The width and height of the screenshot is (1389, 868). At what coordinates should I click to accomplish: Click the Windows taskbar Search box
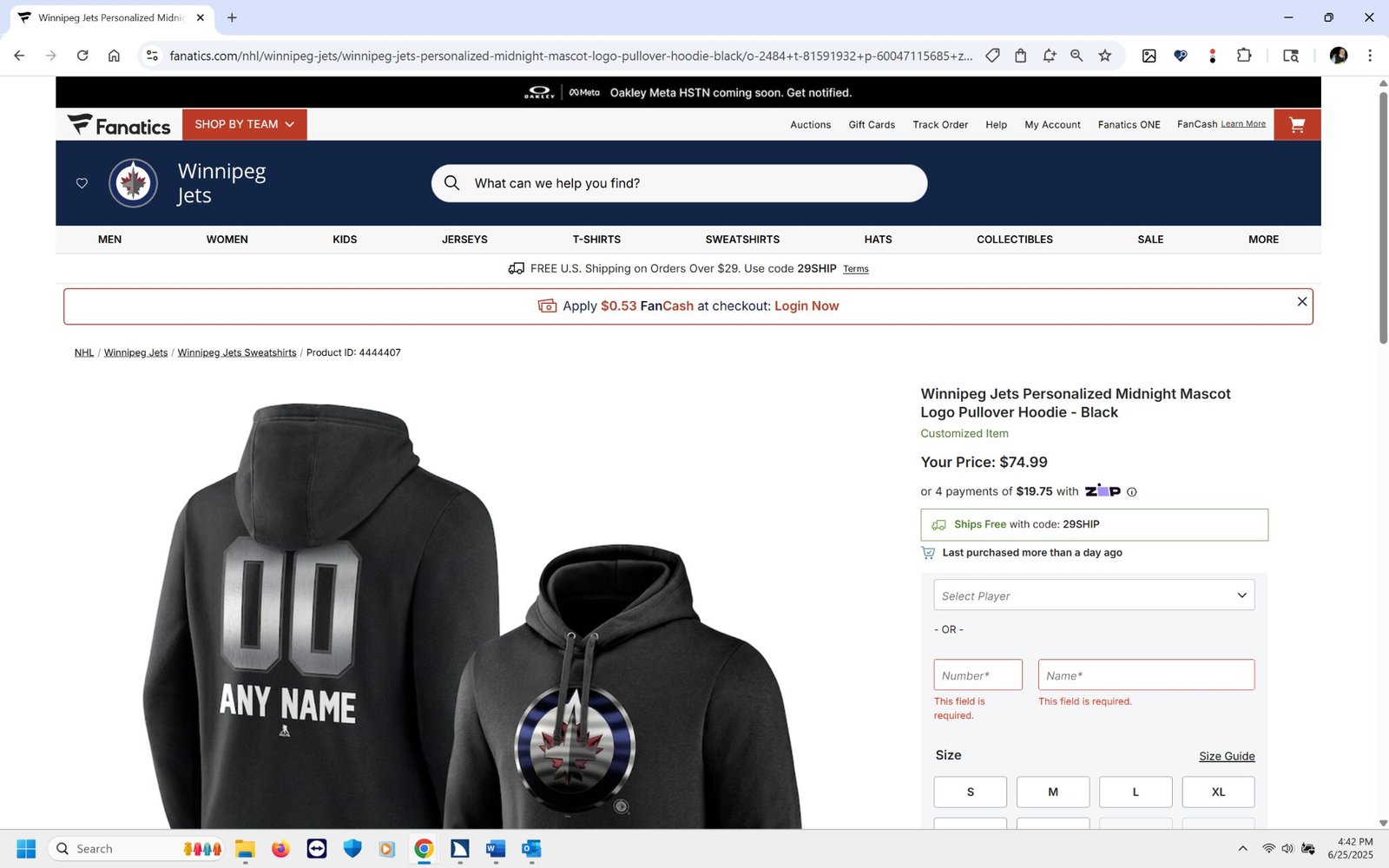click(x=137, y=849)
